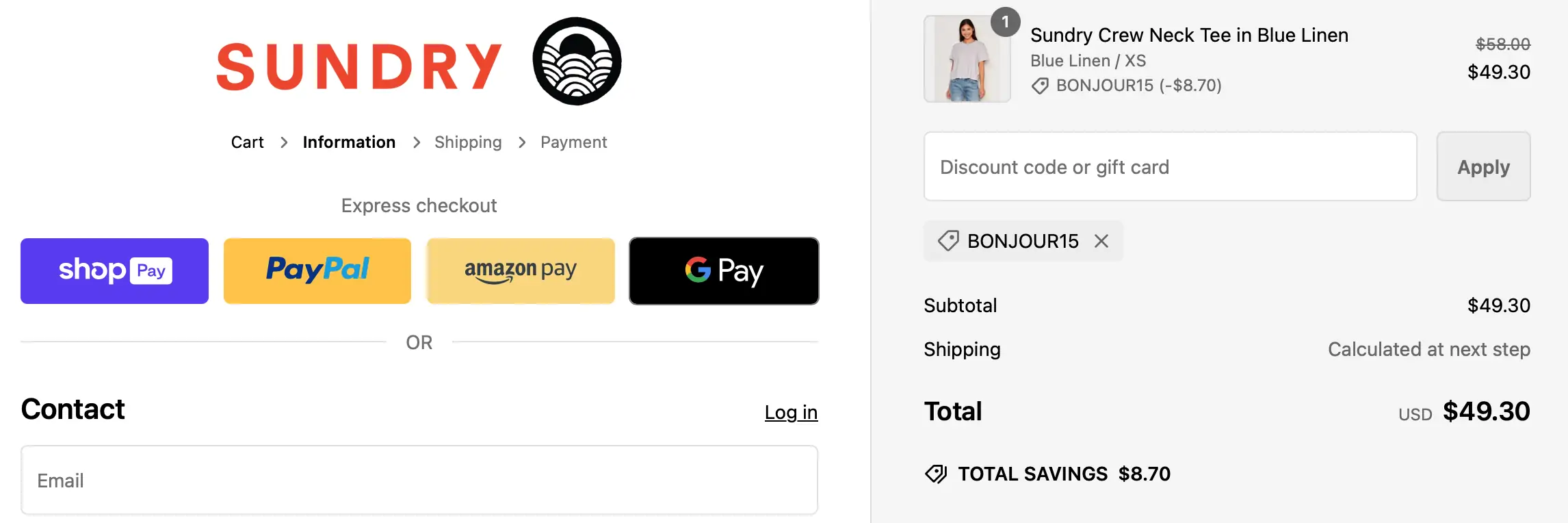This screenshot has width=1568, height=523.
Task: Select the Information breadcrumb step
Action: tap(349, 142)
